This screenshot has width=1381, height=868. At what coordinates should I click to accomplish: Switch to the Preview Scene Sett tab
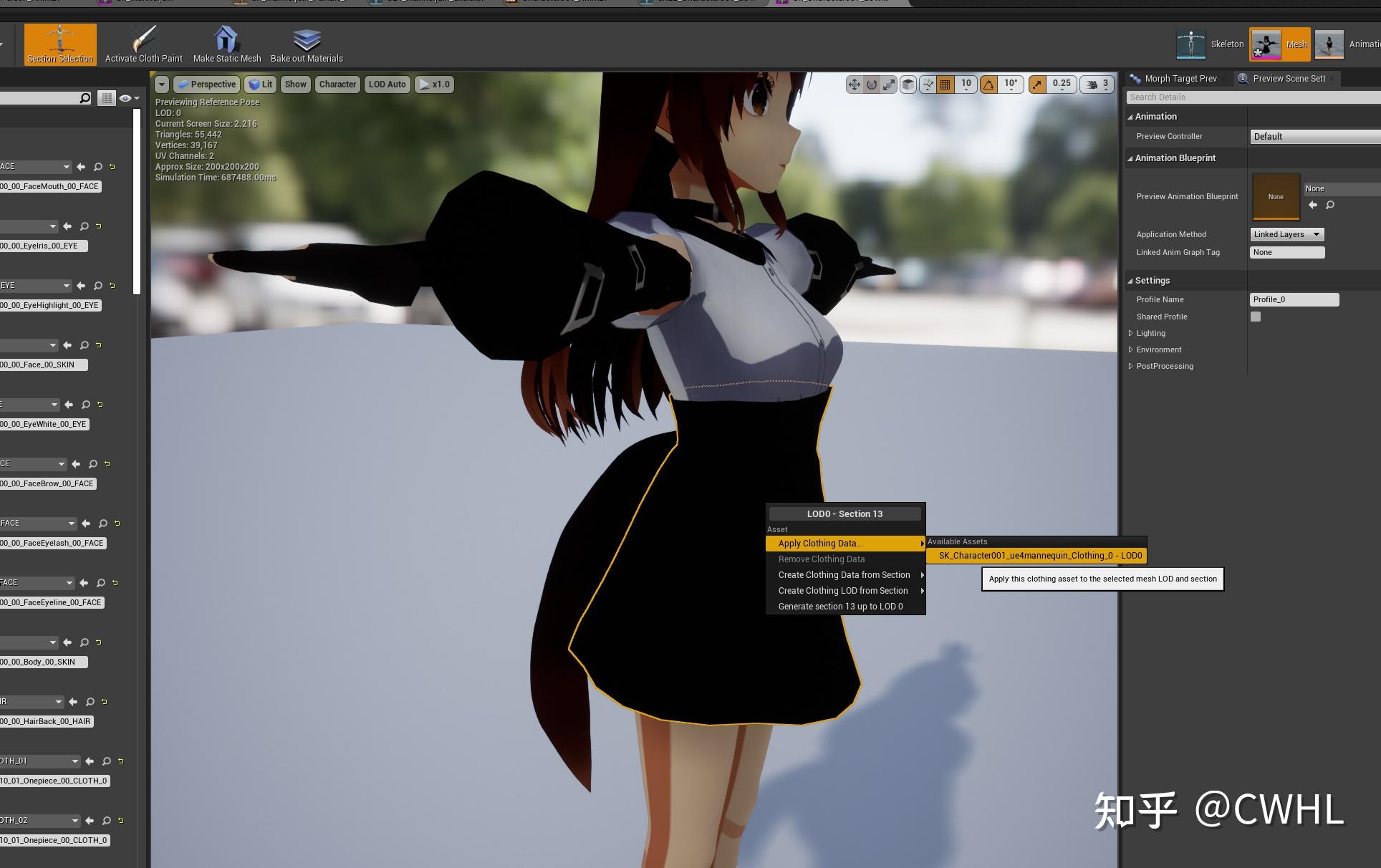coord(1289,79)
